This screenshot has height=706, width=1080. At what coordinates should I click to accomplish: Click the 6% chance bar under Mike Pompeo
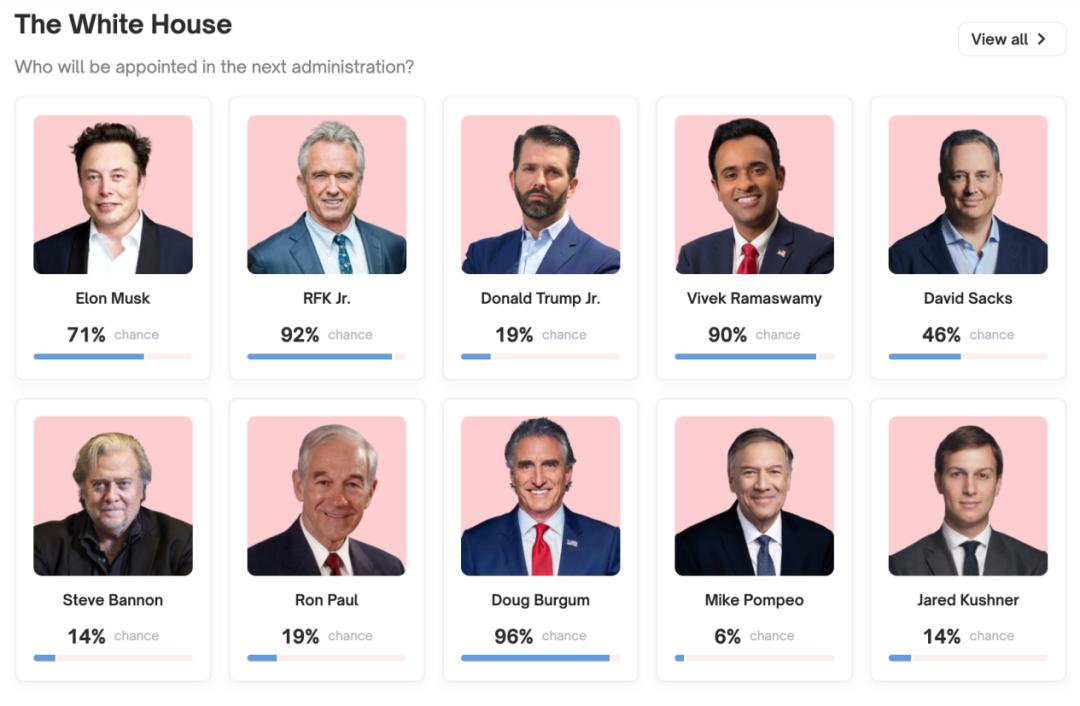[x=754, y=658]
